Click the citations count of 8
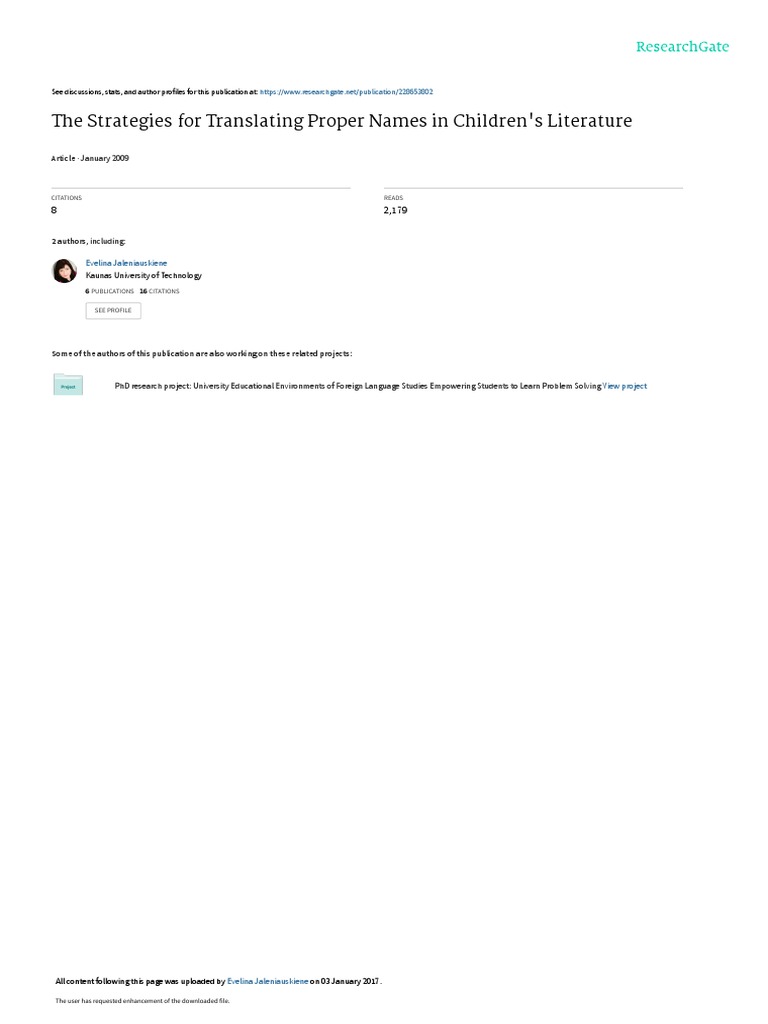This screenshot has width=768, height=1024. click(x=54, y=210)
